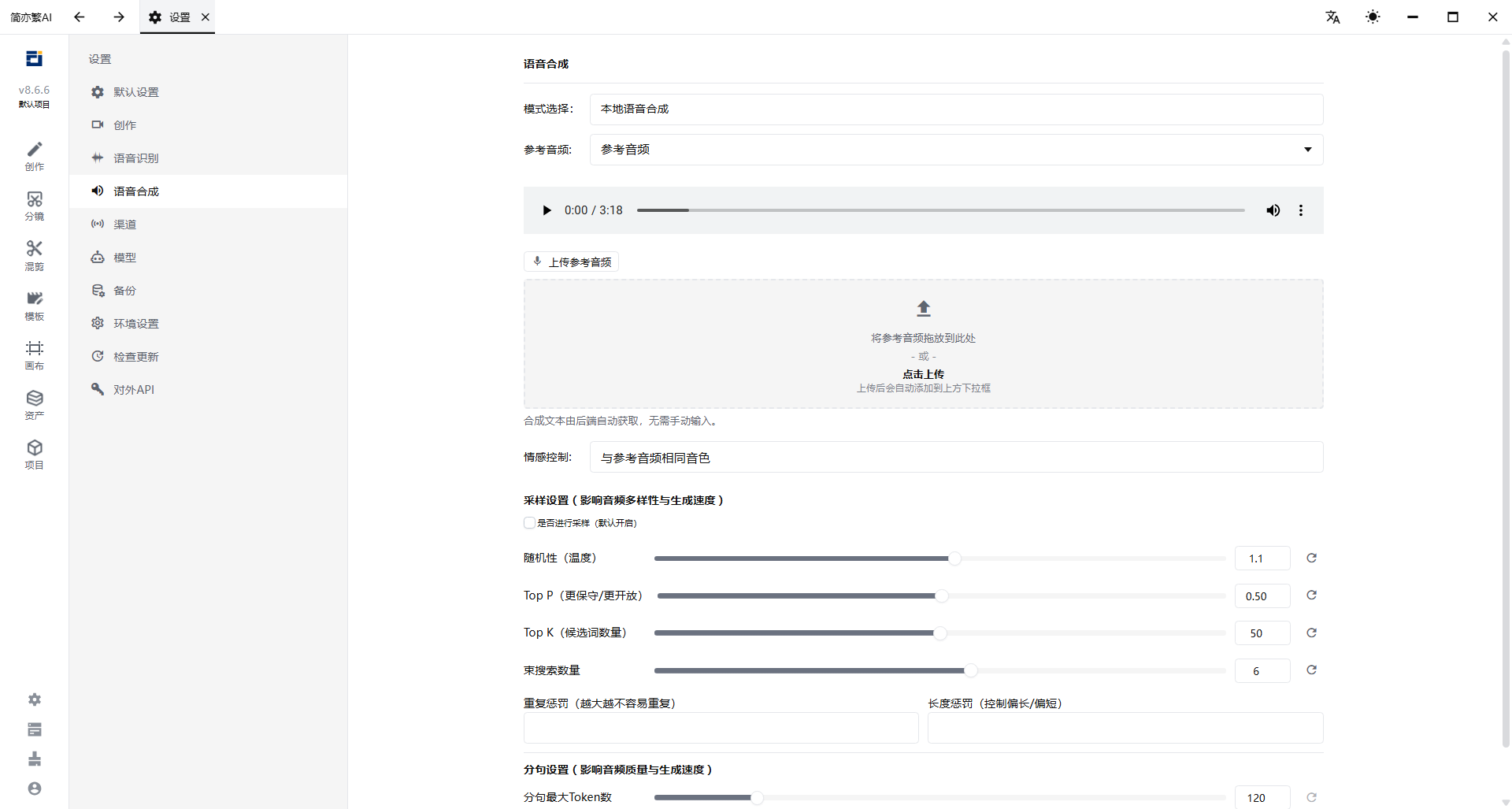The height and width of the screenshot is (809, 1512).
Task: Toggle 是否进行采样 checkbox
Action: pyautogui.click(x=529, y=523)
